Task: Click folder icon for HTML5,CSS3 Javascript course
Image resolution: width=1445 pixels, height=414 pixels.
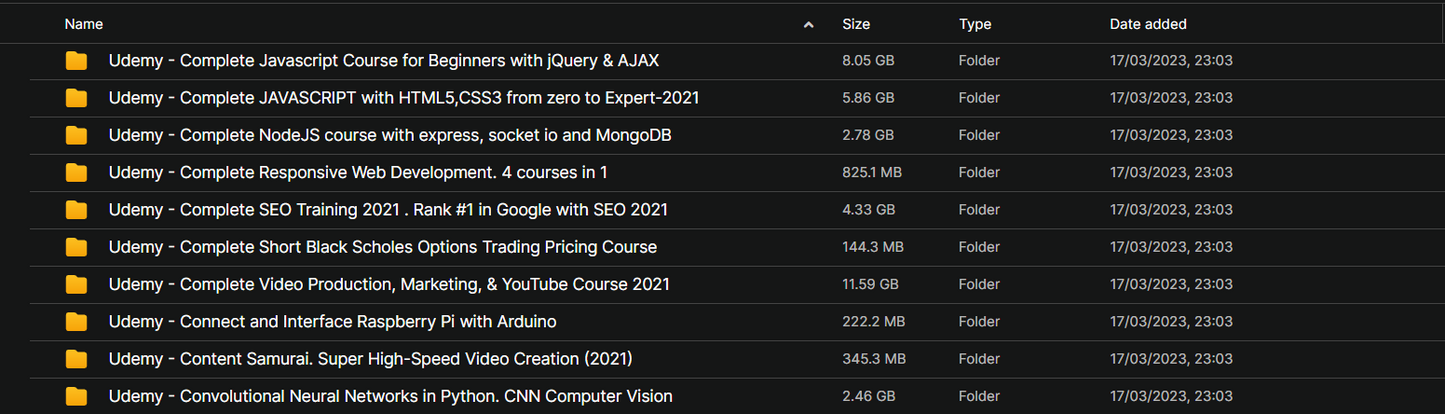Action: pos(76,98)
